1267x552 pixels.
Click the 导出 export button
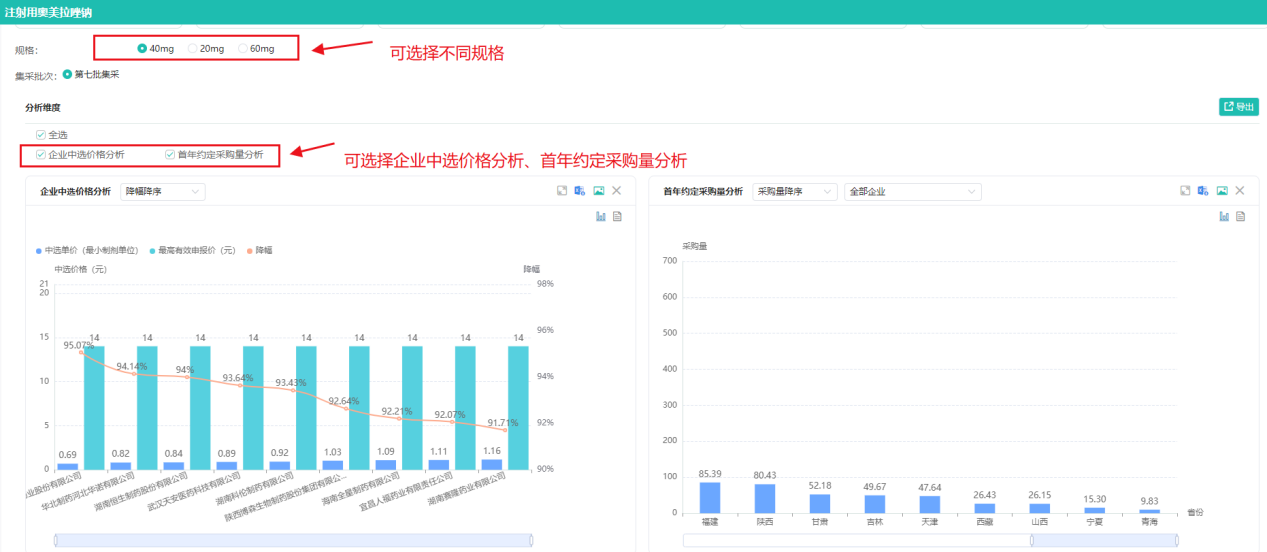[x=1238, y=107]
